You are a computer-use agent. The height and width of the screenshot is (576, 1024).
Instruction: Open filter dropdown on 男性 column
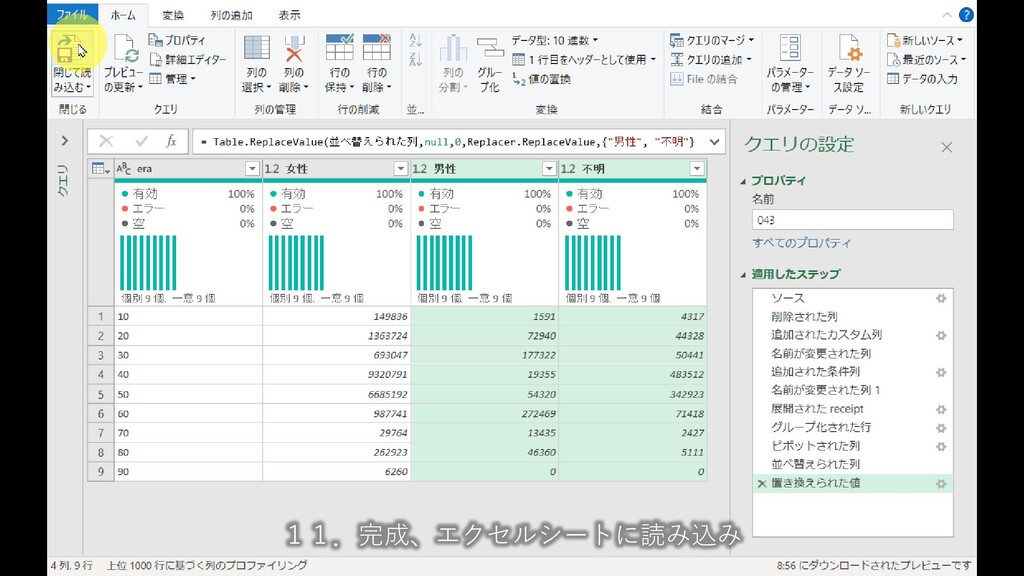point(549,169)
